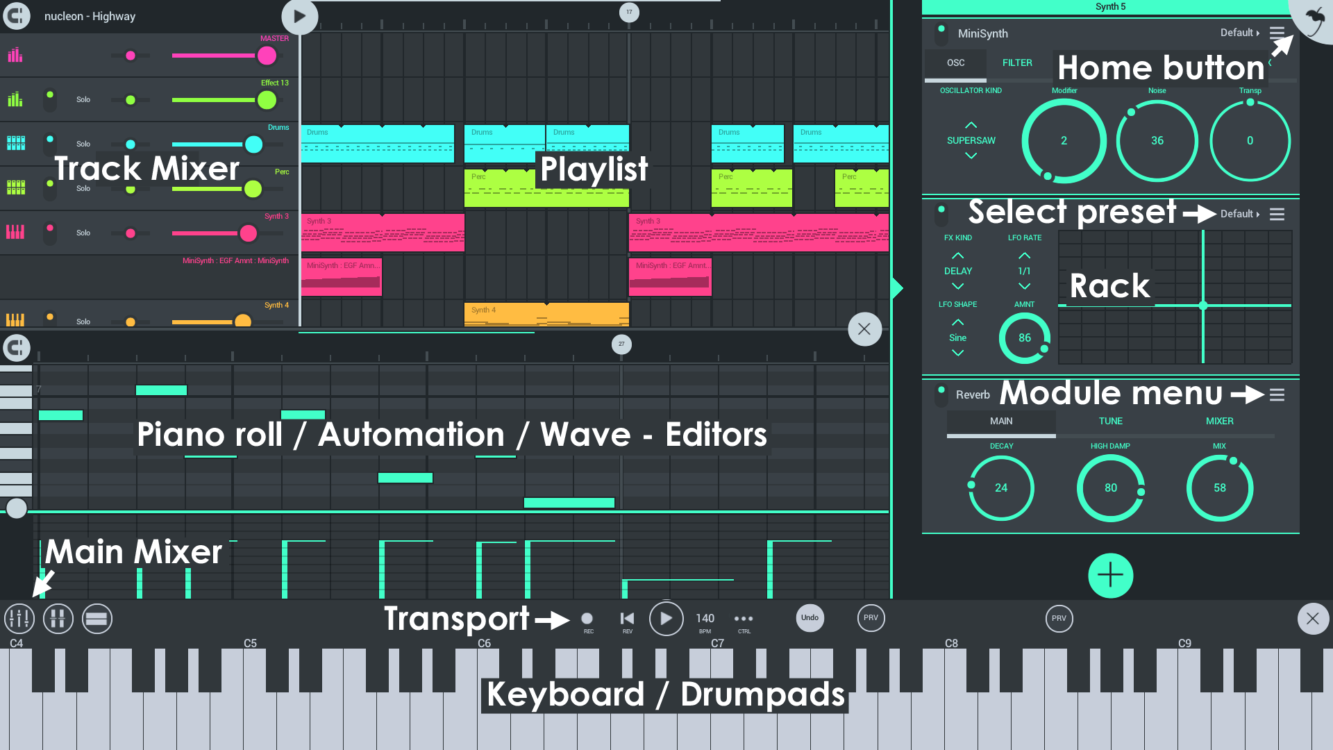The width and height of the screenshot is (1333, 750).
Task: Tap the PRV button next to Undo
Action: tap(870, 618)
